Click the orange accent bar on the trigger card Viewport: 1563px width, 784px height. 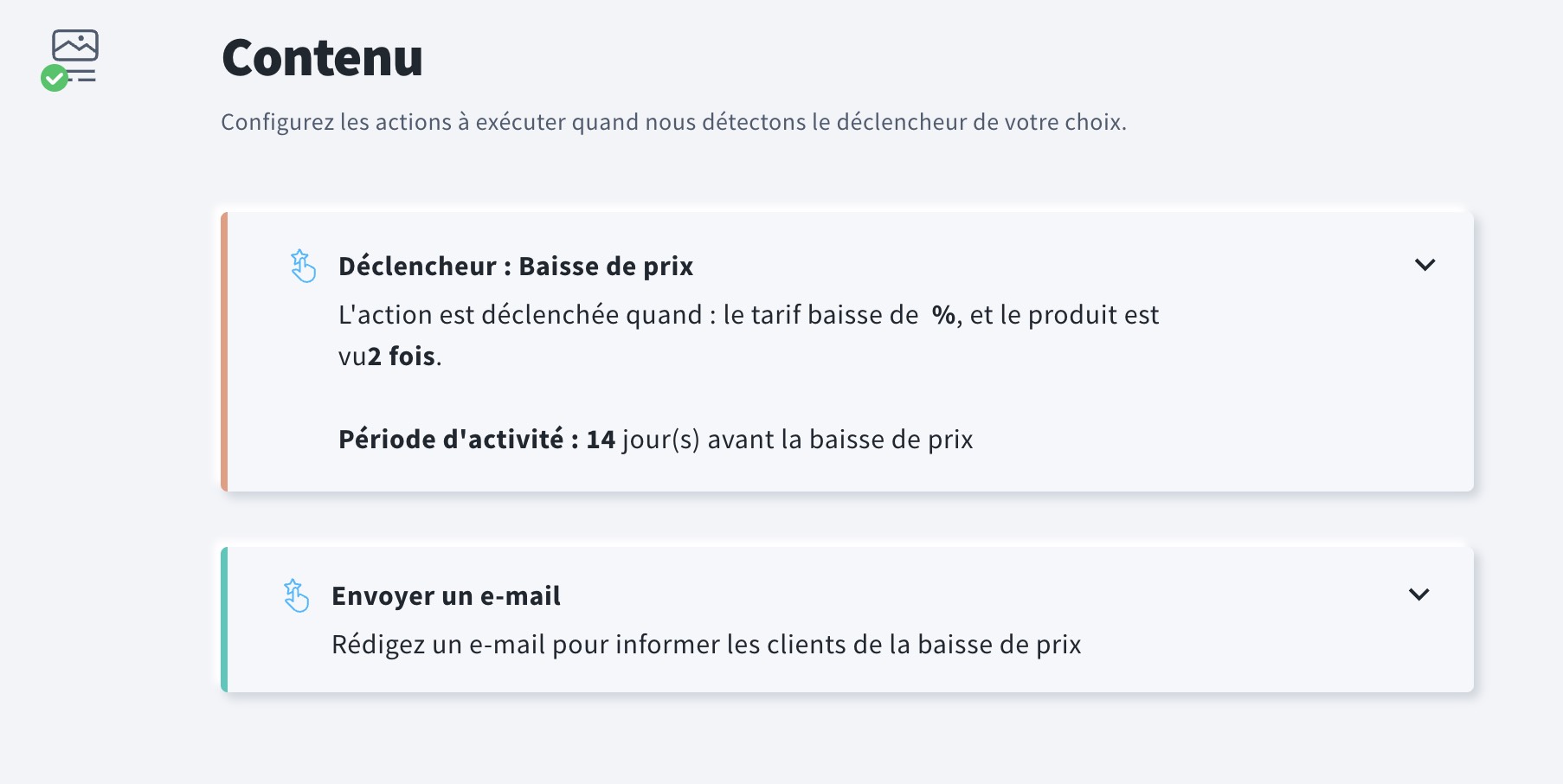click(x=226, y=350)
